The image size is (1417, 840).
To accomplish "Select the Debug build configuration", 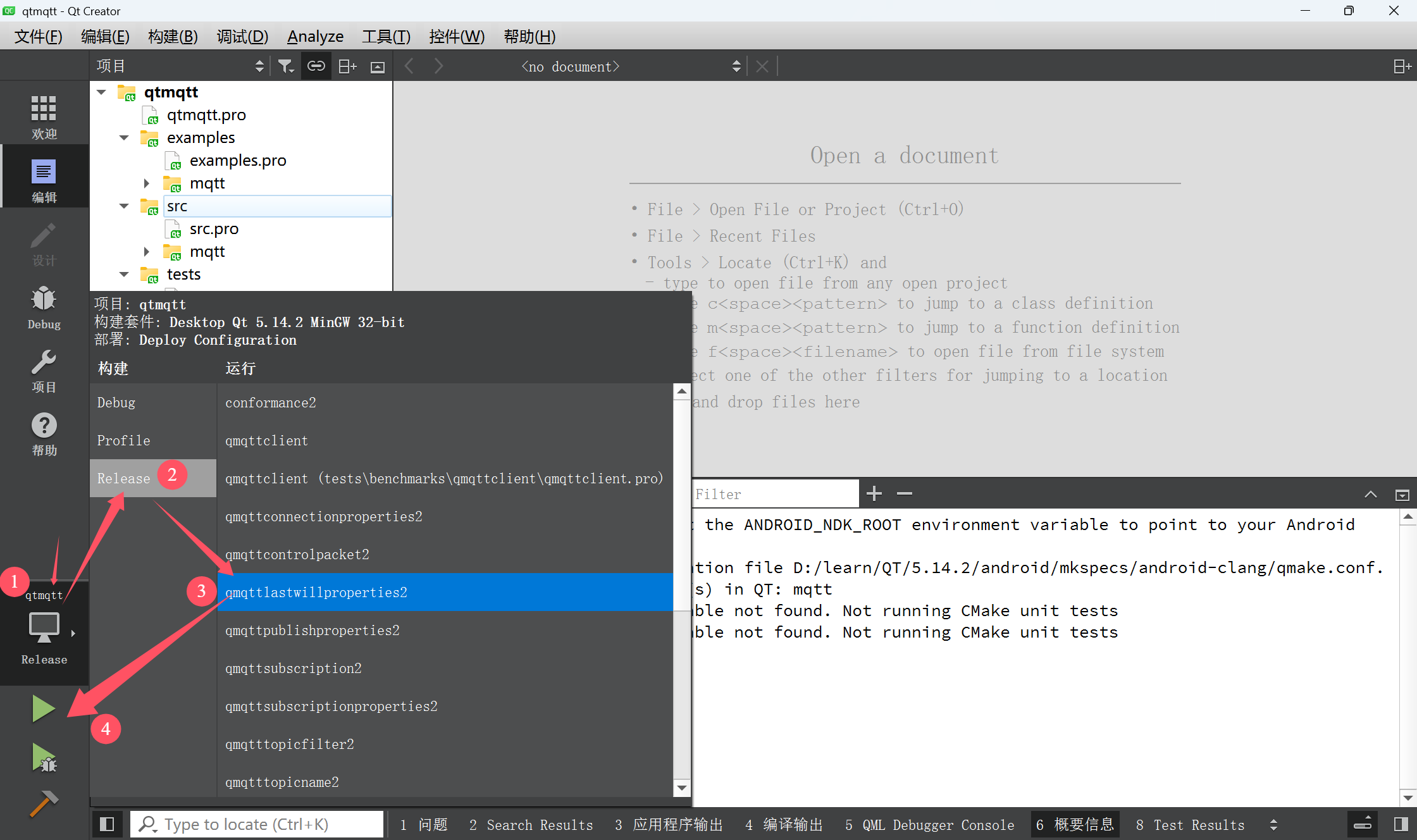I will 153,402.
